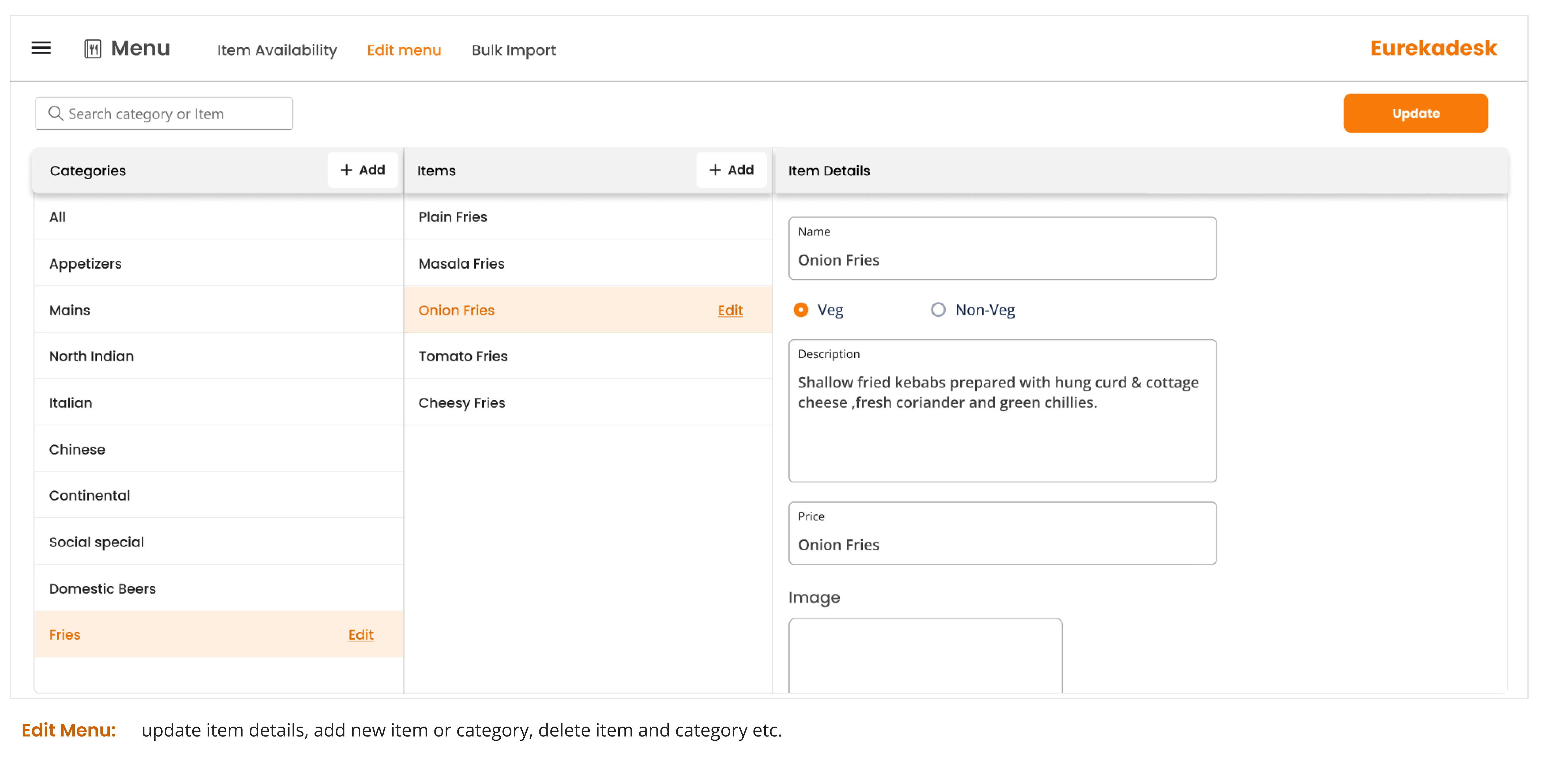Select the Fries category
Viewport: 1541px width, 784px height.
coord(219,634)
